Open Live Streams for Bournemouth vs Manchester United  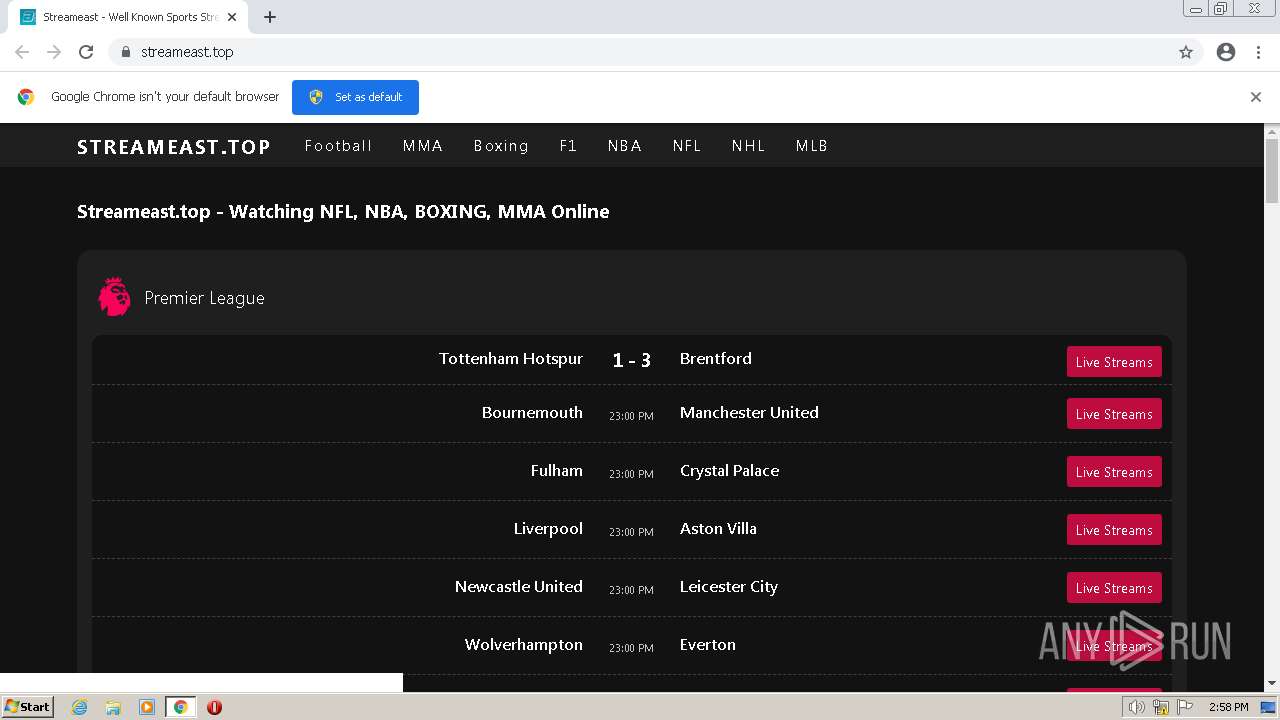tap(1114, 414)
